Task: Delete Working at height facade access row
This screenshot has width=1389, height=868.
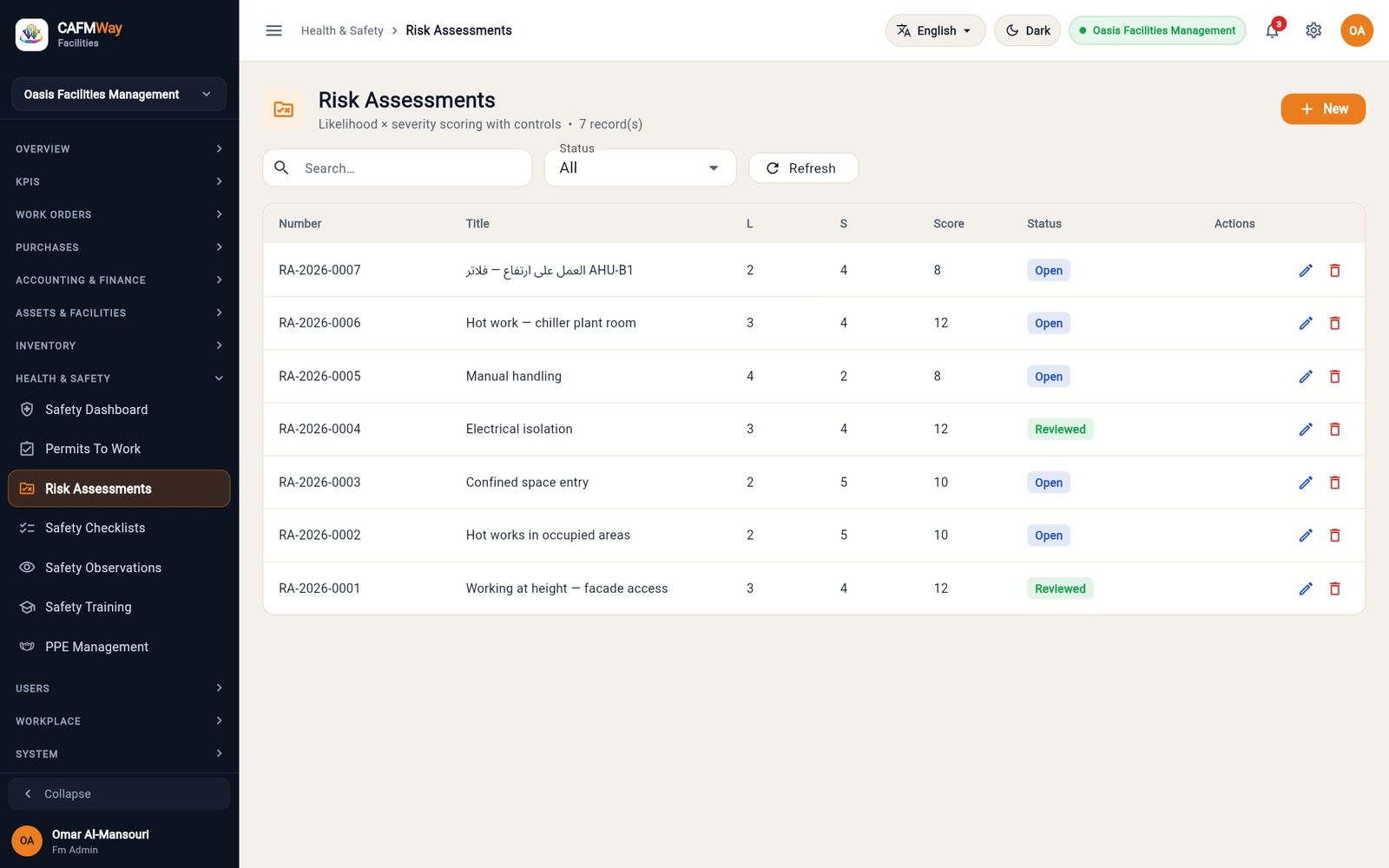Action: point(1335,588)
